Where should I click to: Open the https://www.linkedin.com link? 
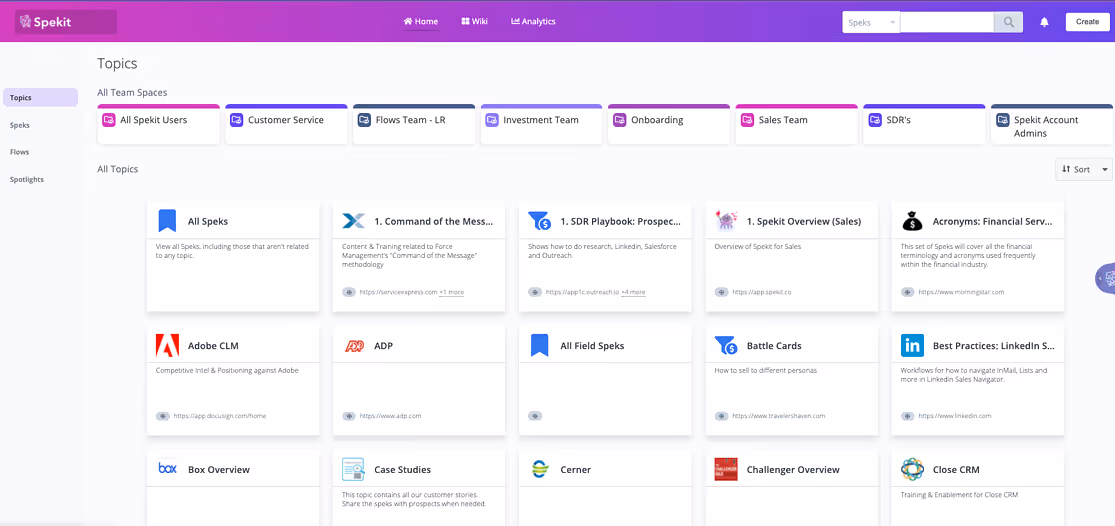point(954,416)
